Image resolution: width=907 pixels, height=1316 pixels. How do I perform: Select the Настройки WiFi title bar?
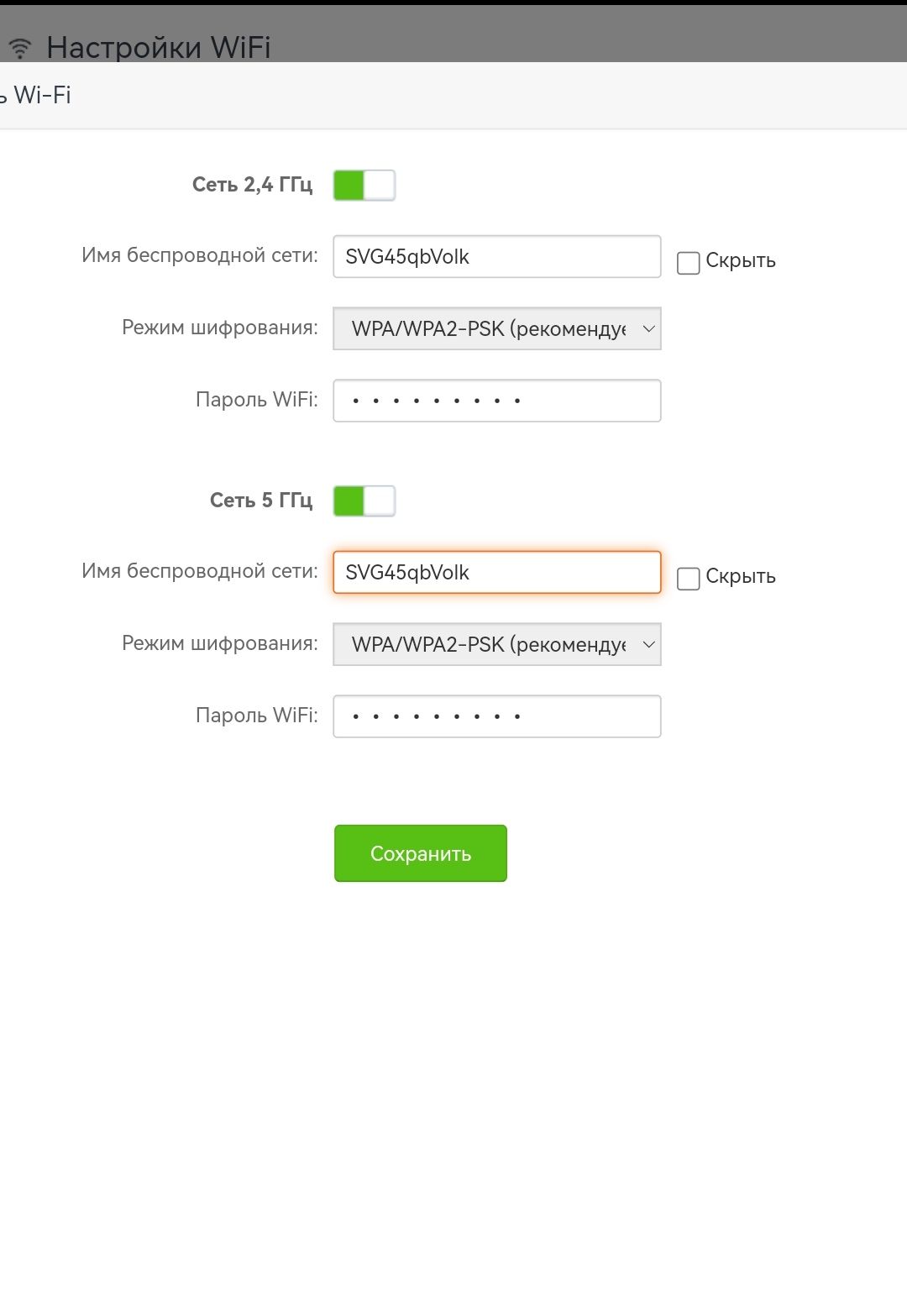point(160,47)
